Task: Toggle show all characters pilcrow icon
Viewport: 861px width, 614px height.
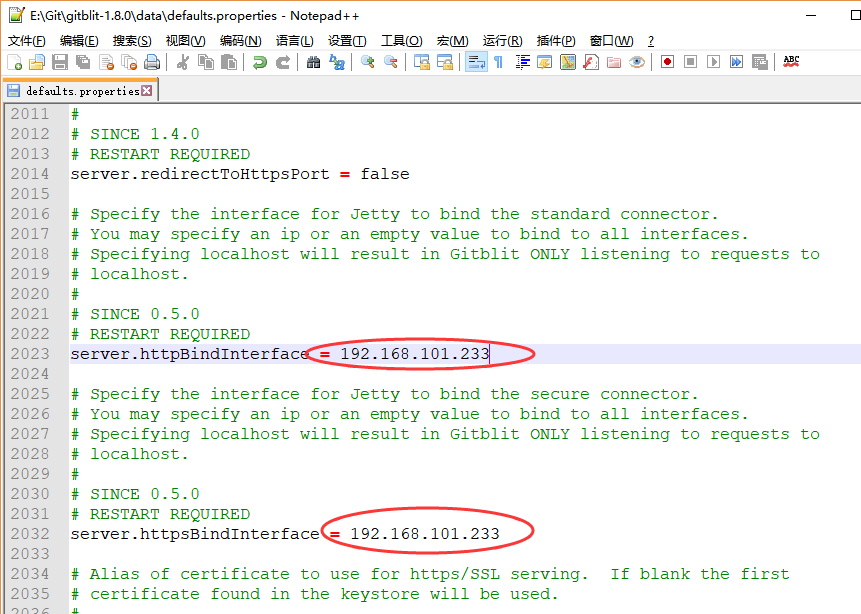Action: (x=499, y=63)
